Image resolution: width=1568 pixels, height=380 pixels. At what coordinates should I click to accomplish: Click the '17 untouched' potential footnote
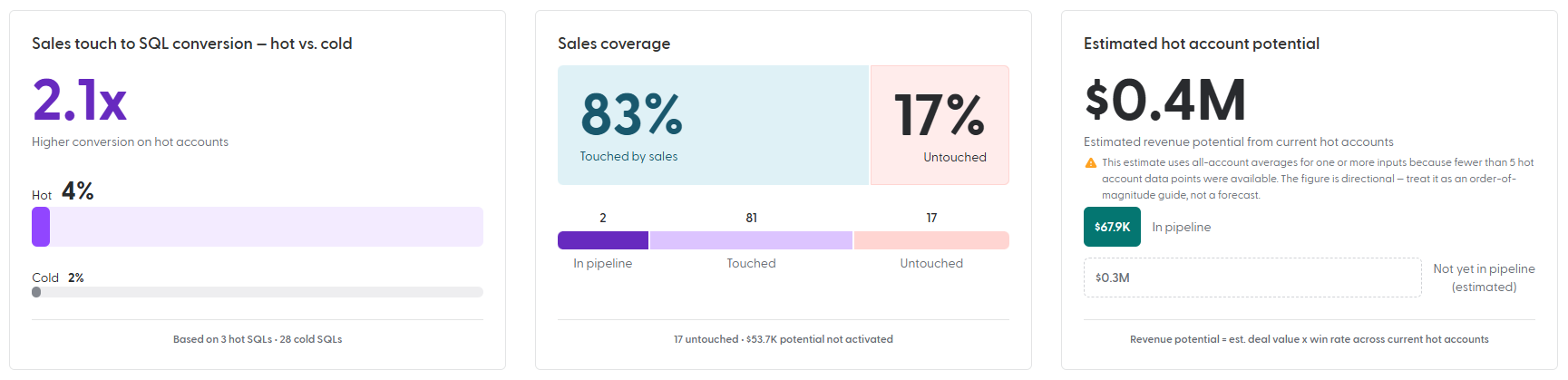pyautogui.click(x=784, y=339)
